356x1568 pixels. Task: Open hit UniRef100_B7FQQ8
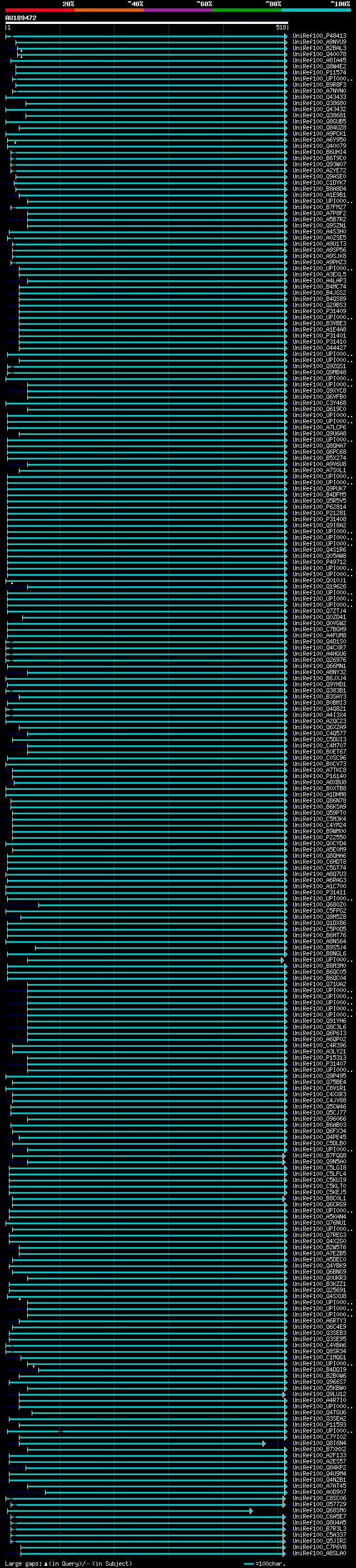click(x=319, y=1156)
